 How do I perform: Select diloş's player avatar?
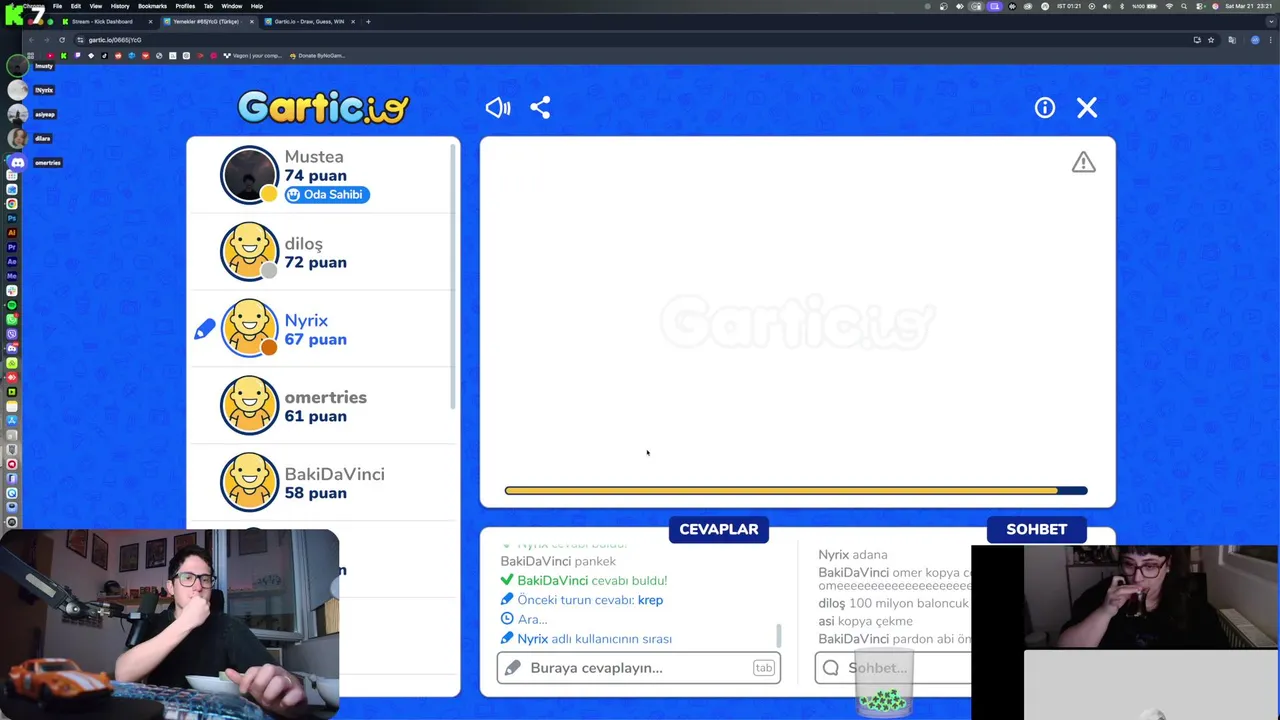click(249, 251)
